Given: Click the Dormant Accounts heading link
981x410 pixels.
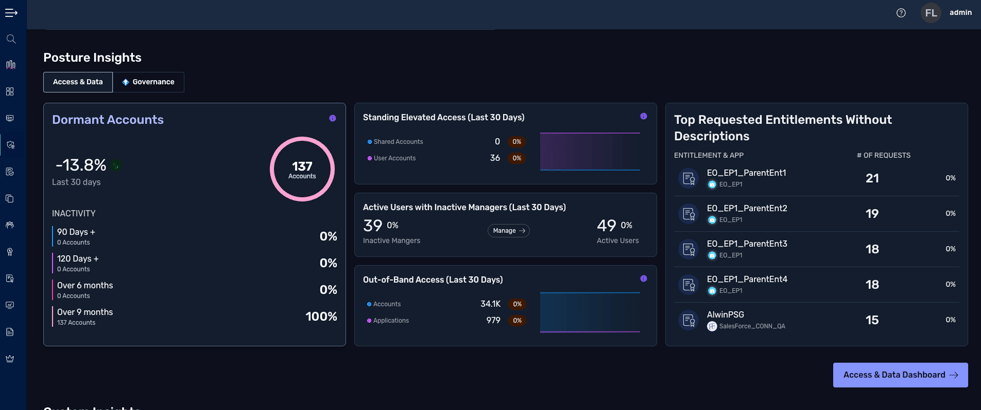Looking at the screenshot, I should click(x=108, y=120).
